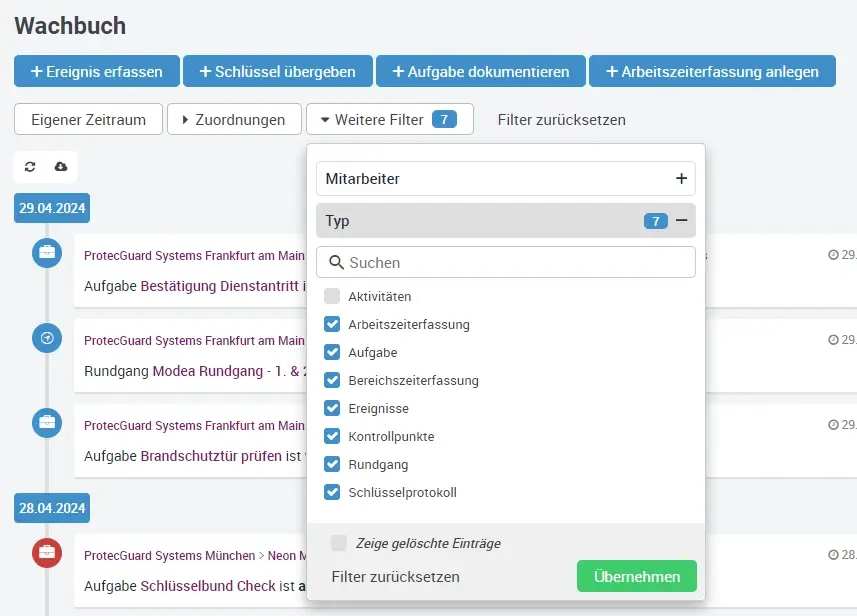
Task: Click the compass icon next to Rundgang entry
Action: pos(47,338)
